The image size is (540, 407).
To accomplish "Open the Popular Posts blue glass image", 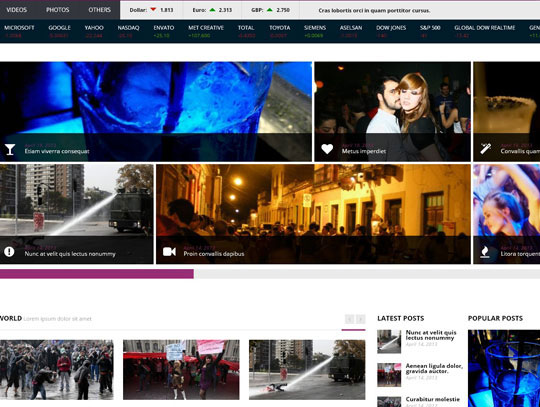I will tap(504, 368).
